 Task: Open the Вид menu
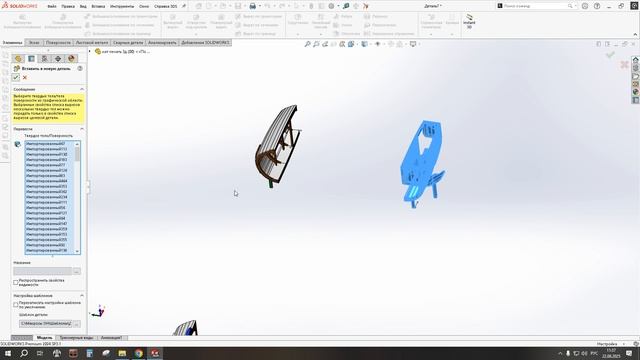point(83,7)
